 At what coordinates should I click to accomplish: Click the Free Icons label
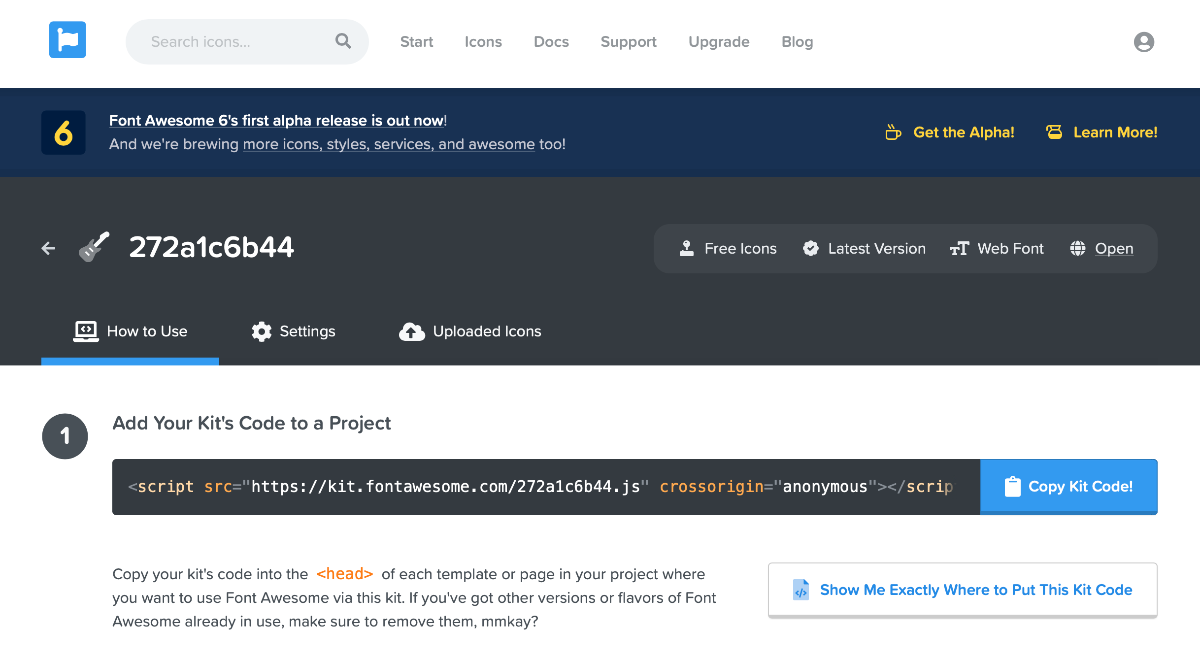(x=741, y=248)
